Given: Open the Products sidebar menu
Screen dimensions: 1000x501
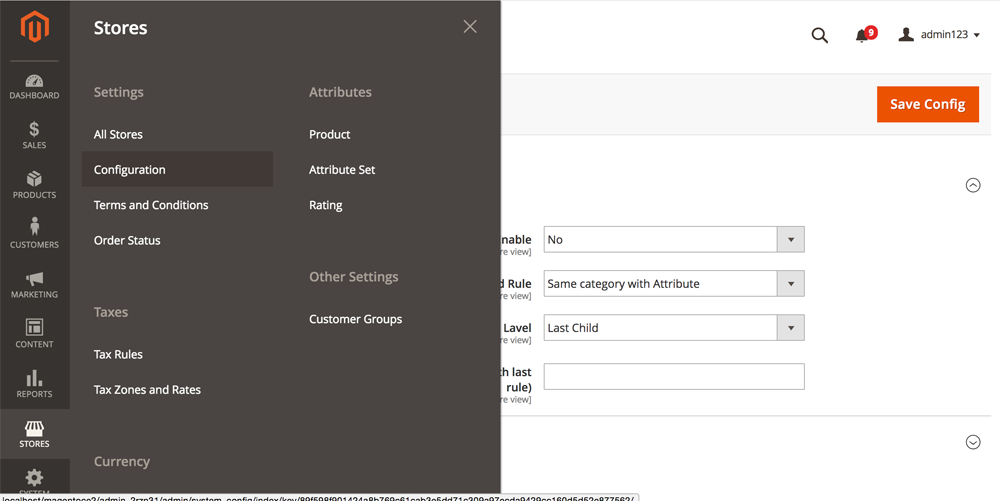Looking at the screenshot, I should click(x=34, y=185).
